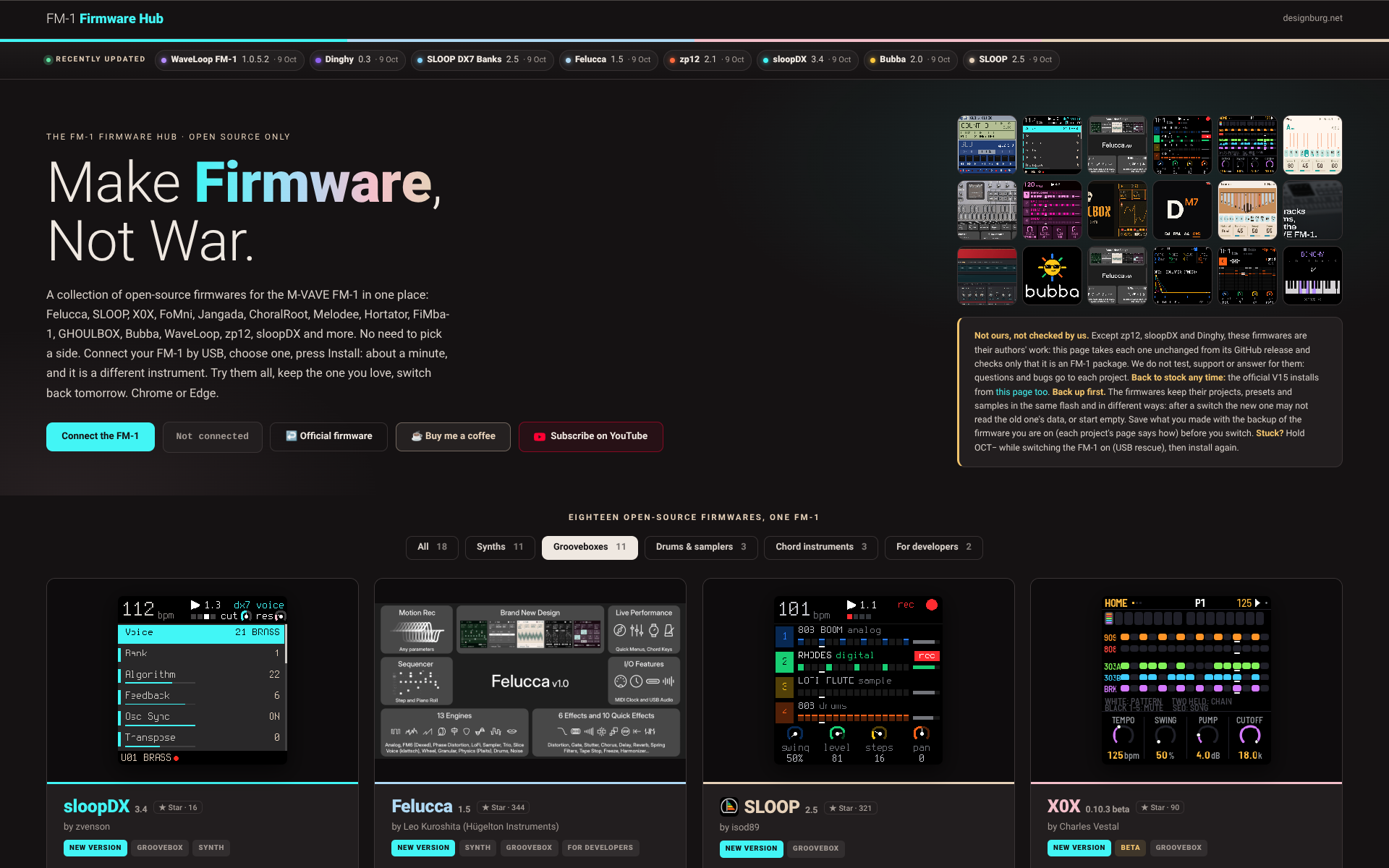Click the SYNTH tag on the sloopDX card

[x=211, y=848]
